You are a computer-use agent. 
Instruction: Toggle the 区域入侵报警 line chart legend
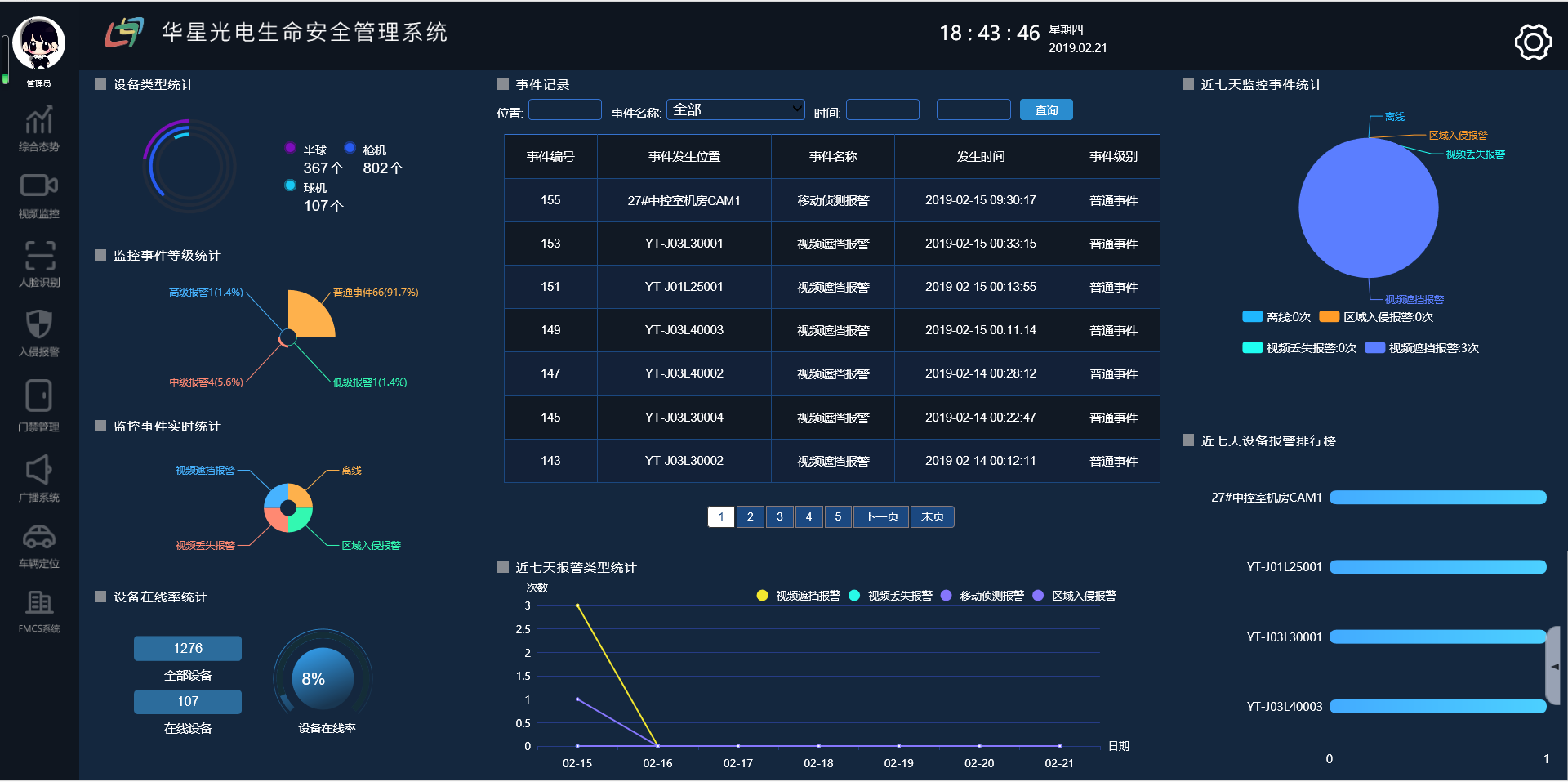coord(1075,596)
